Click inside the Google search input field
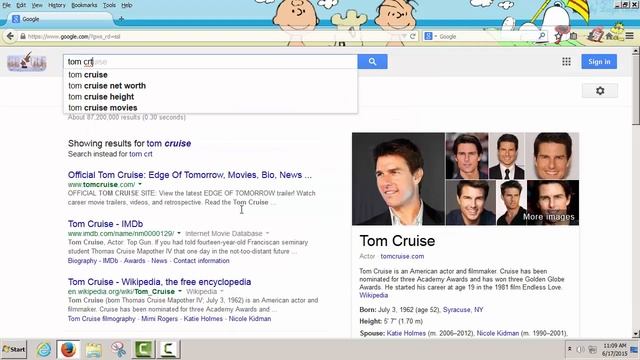This screenshot has width=640, height=360. 210,62
